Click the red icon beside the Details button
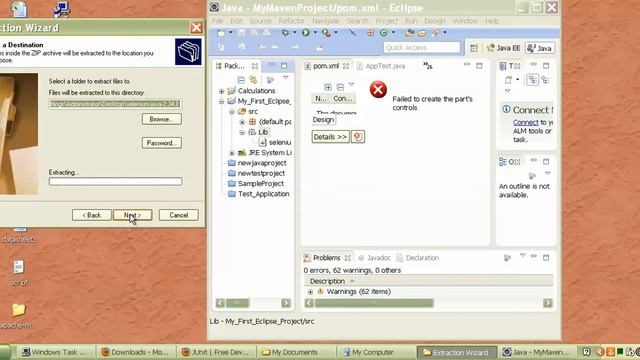Image resolution: width=640 pixels, height=360 pixels. point(358,137)
